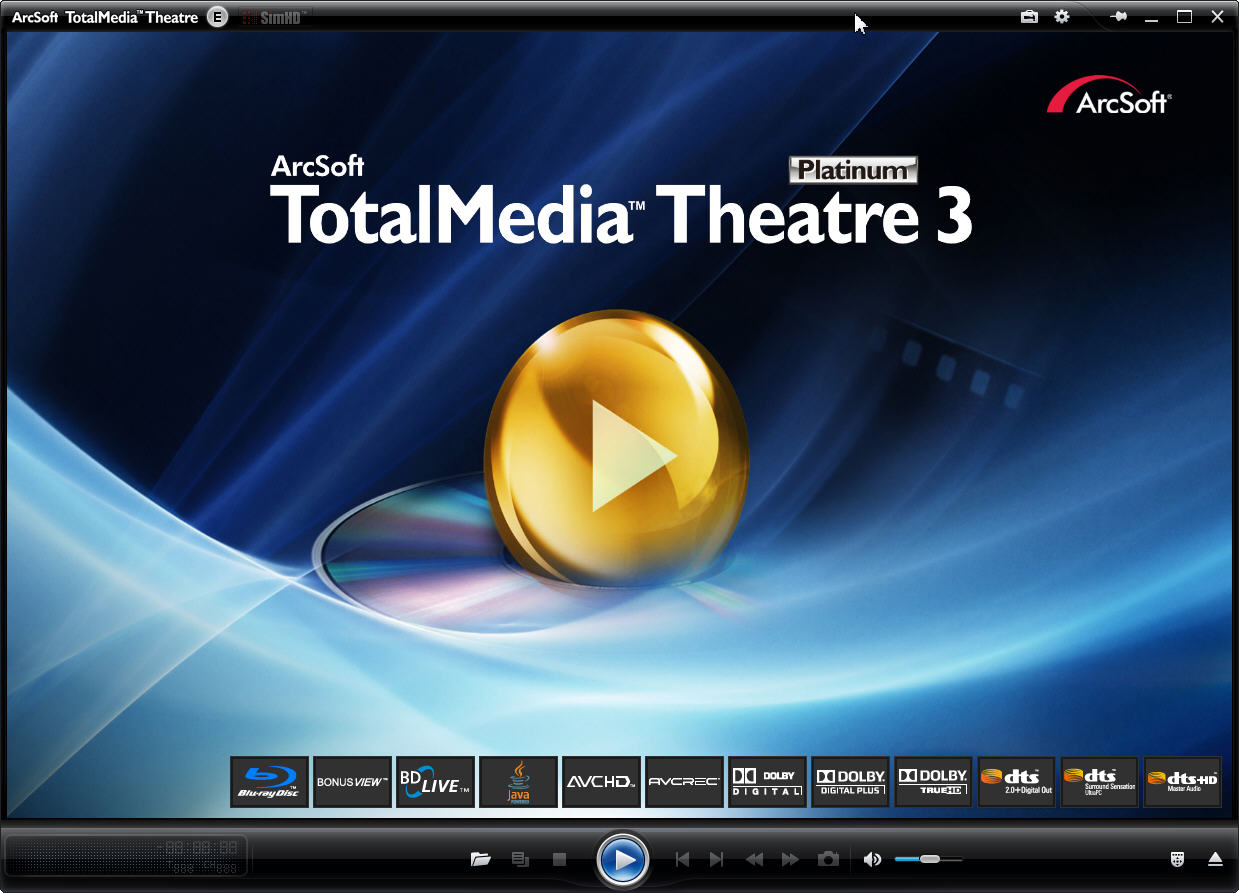
Task: Click the Dolby Digital badge
Action: pyautogui.click(x=767, y=782)
